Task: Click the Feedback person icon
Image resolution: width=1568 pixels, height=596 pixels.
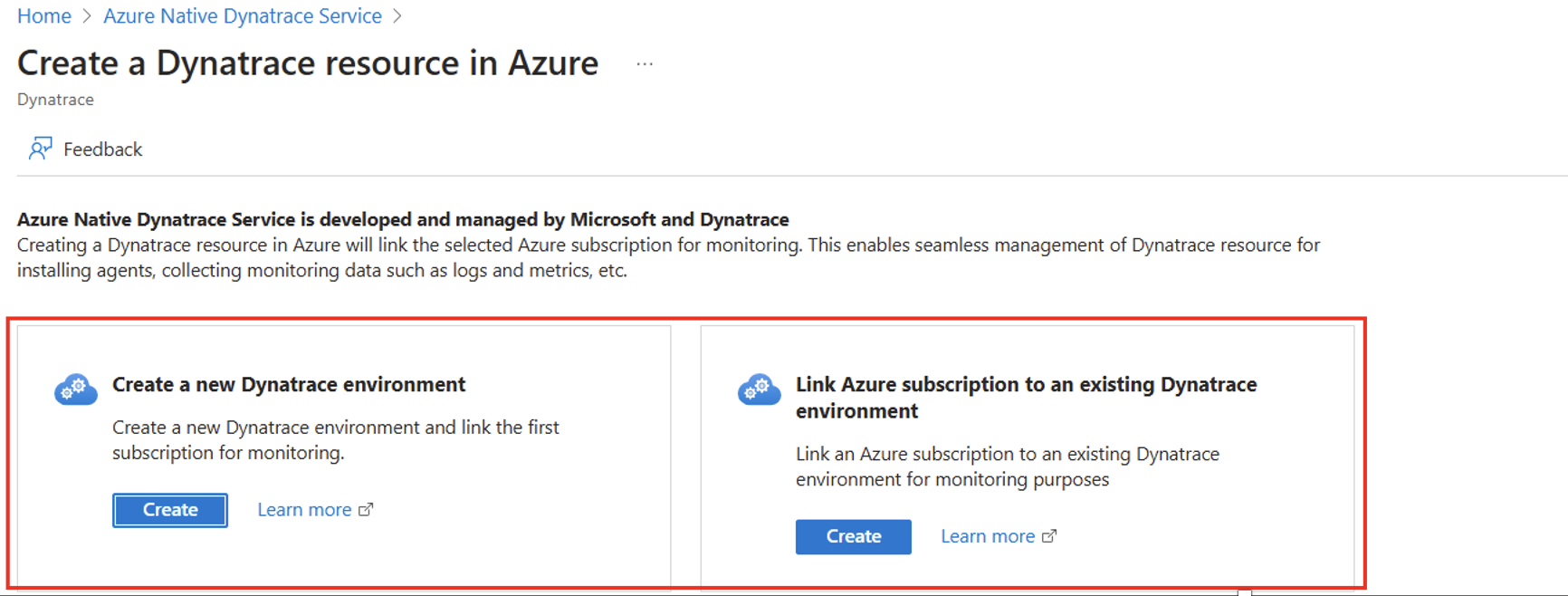Action: (x=40, y=149)
